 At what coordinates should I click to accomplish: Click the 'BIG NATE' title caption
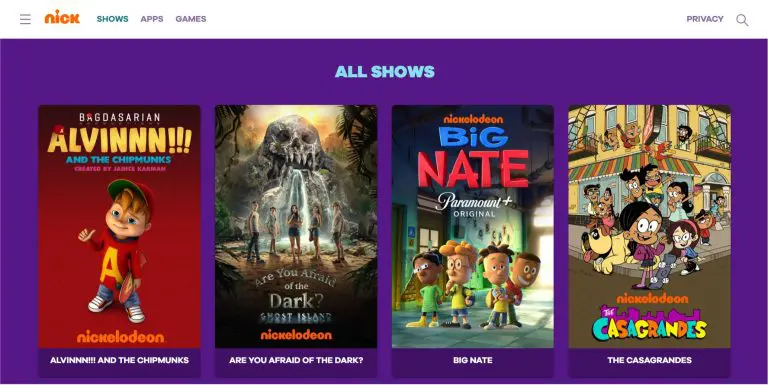tap(473, 360)
